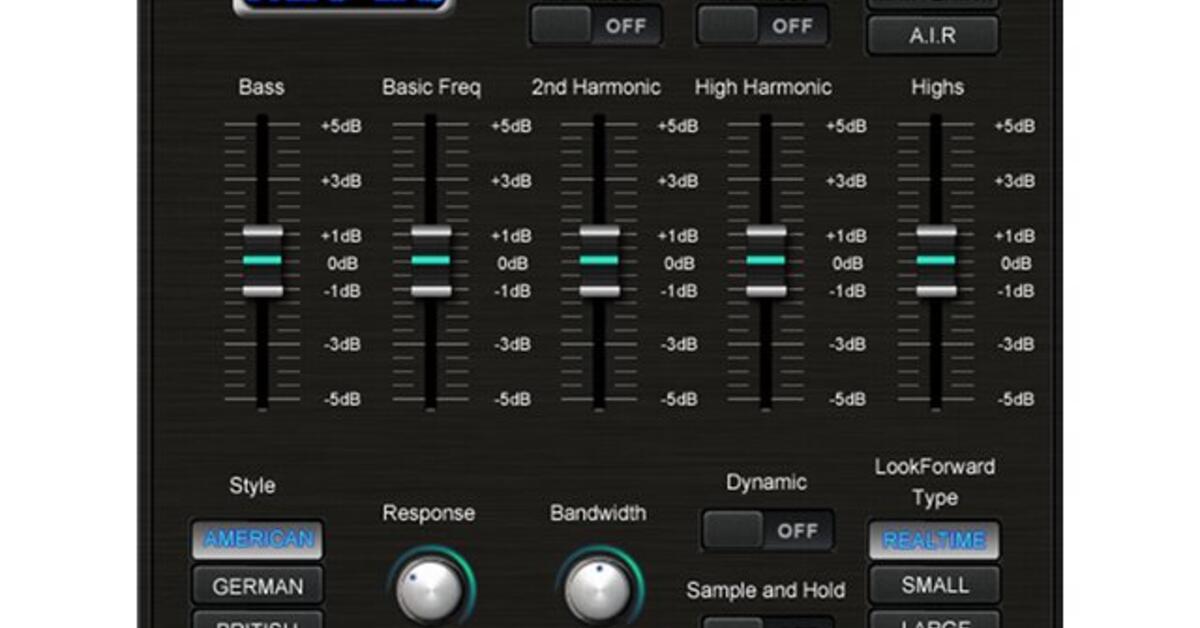Turn on the Dynamic switch
The image size is (1200, 628).
(x=764, y=530)
